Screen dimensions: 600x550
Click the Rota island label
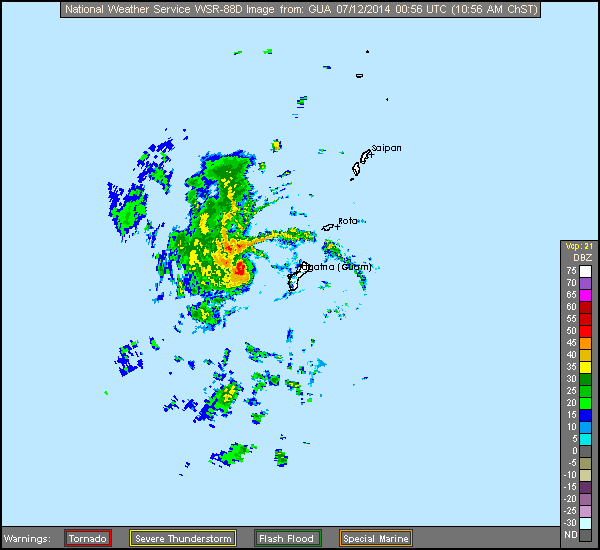tap(347, 221)
